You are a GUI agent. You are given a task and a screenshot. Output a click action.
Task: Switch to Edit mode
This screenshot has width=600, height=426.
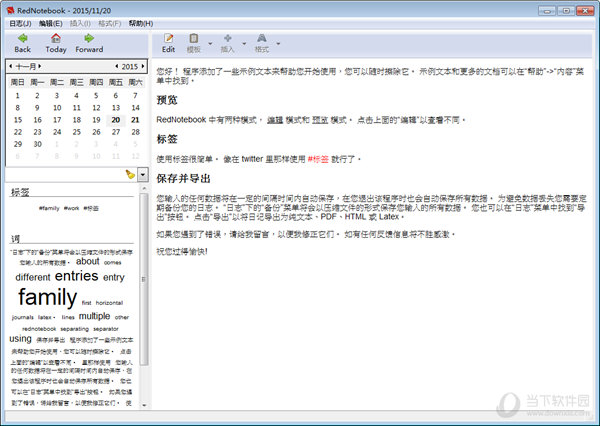pos(168,43)
